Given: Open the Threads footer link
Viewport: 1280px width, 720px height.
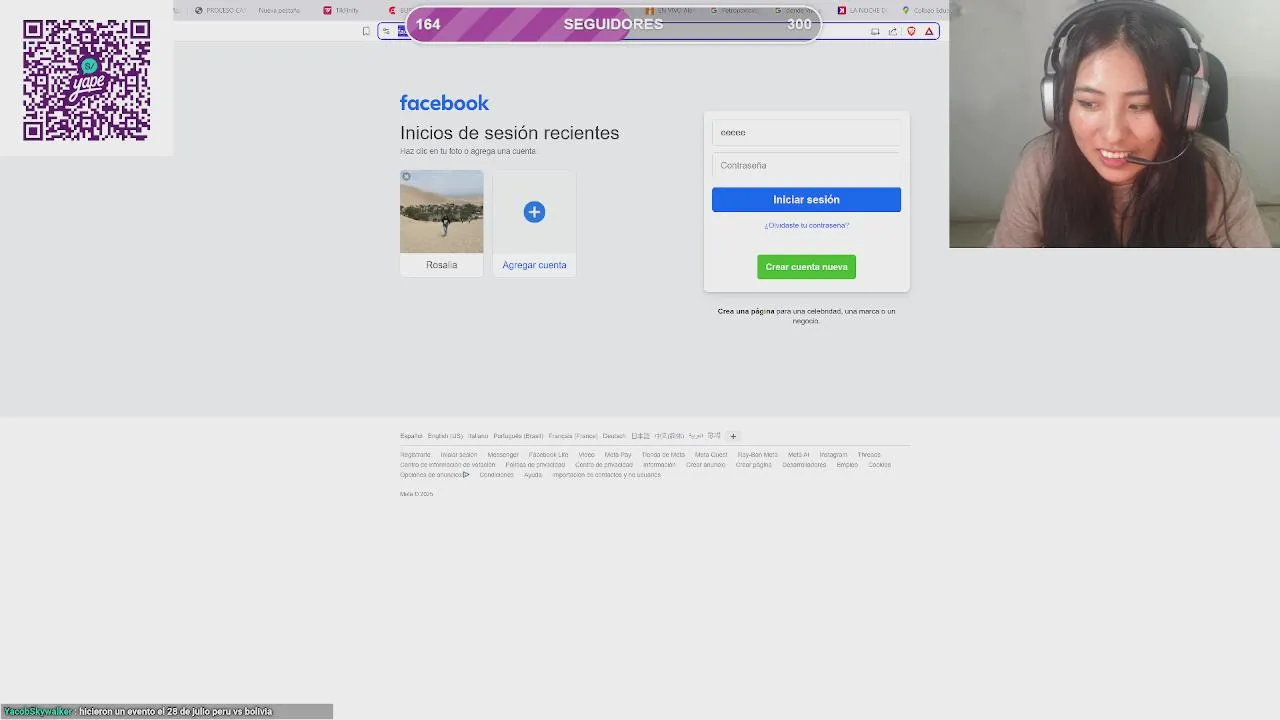Looking at the screenshot, I should tap(869, 455).
